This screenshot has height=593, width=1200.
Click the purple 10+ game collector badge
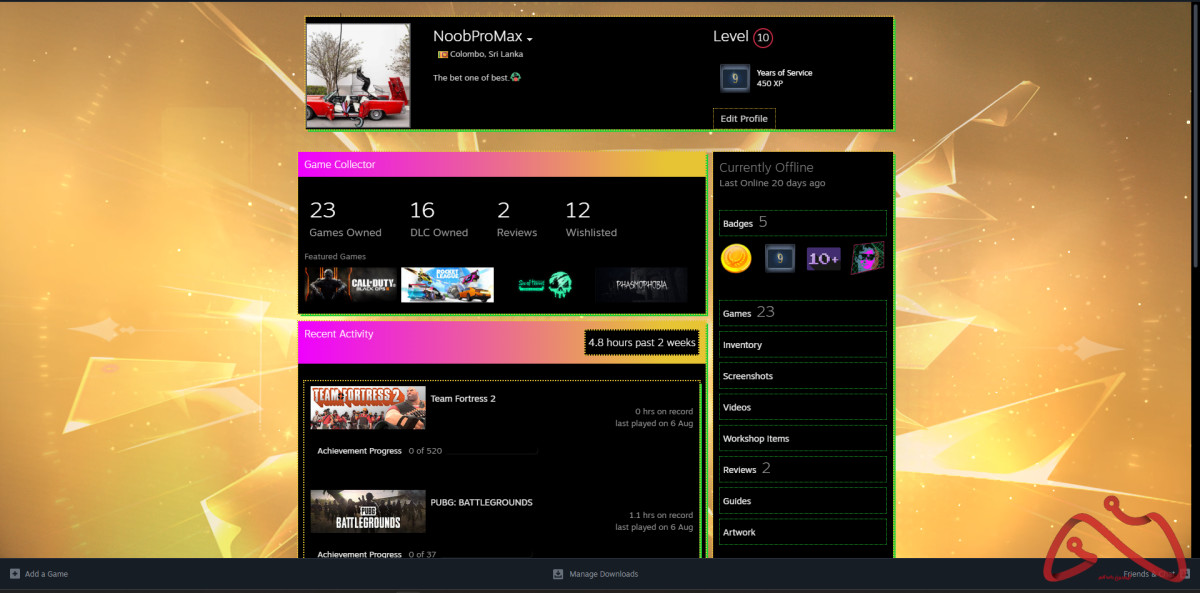[824, 258]
